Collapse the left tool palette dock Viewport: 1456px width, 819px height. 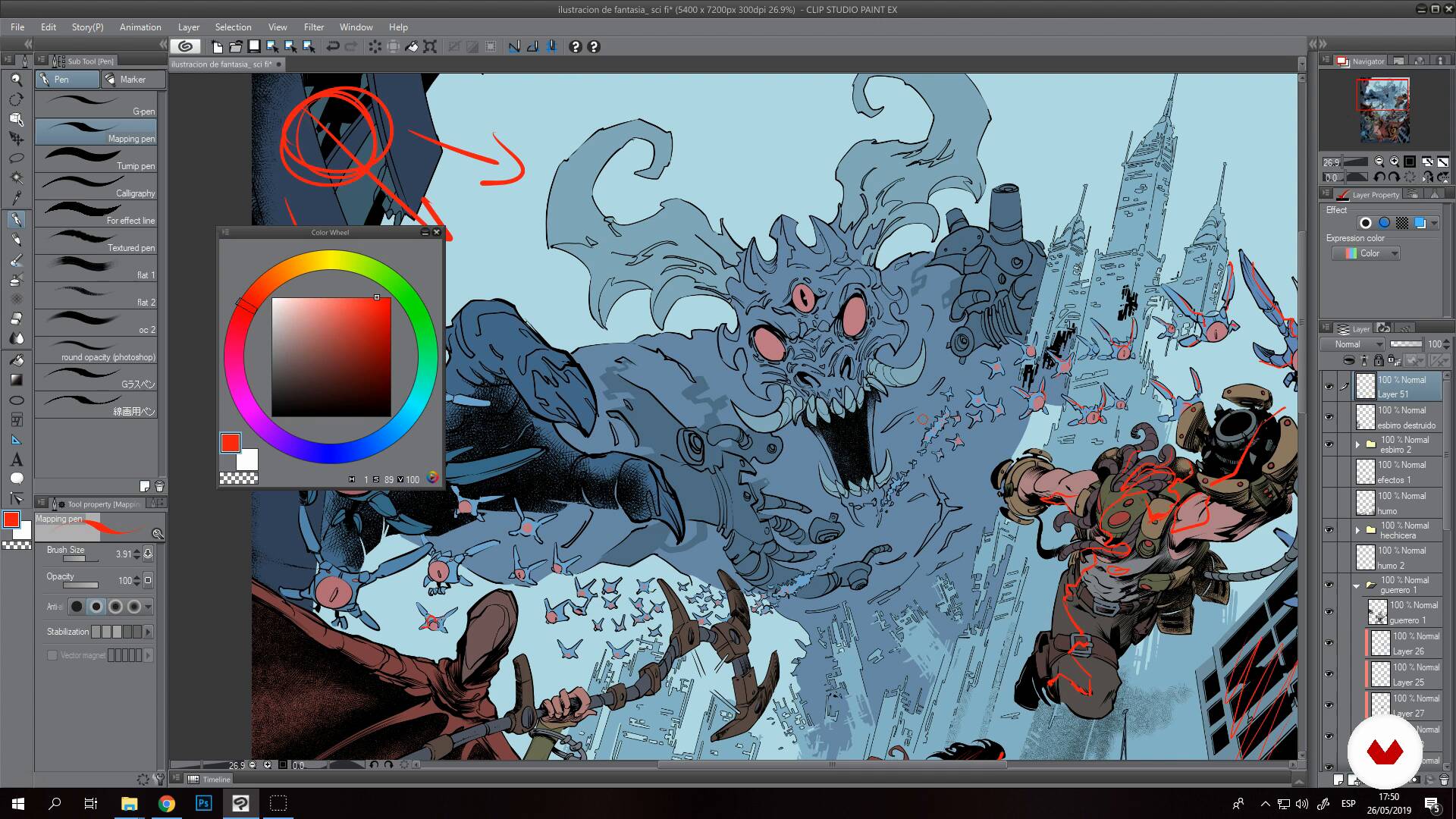28,44
